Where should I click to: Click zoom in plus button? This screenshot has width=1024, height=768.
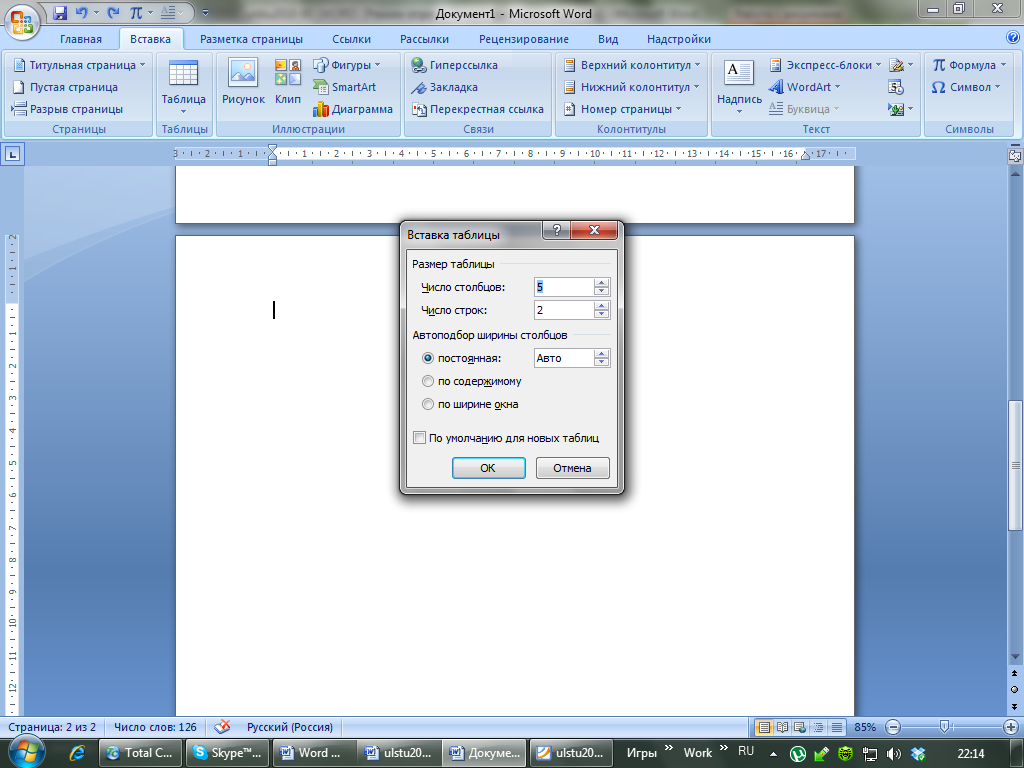(x=1010, y=727)
